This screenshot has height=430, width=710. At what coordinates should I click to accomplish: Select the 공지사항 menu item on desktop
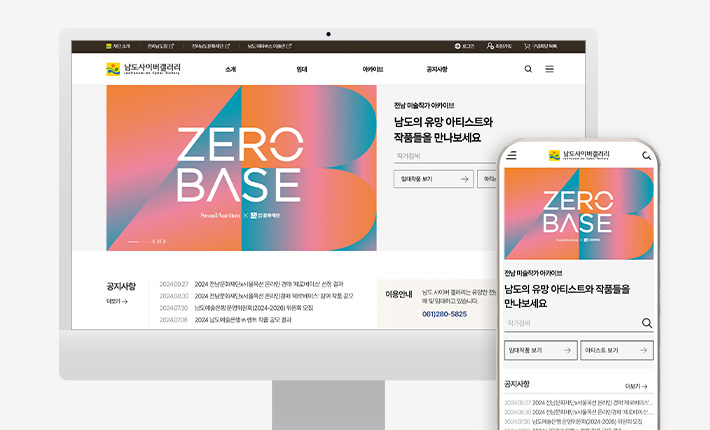(x=437, y=69)
